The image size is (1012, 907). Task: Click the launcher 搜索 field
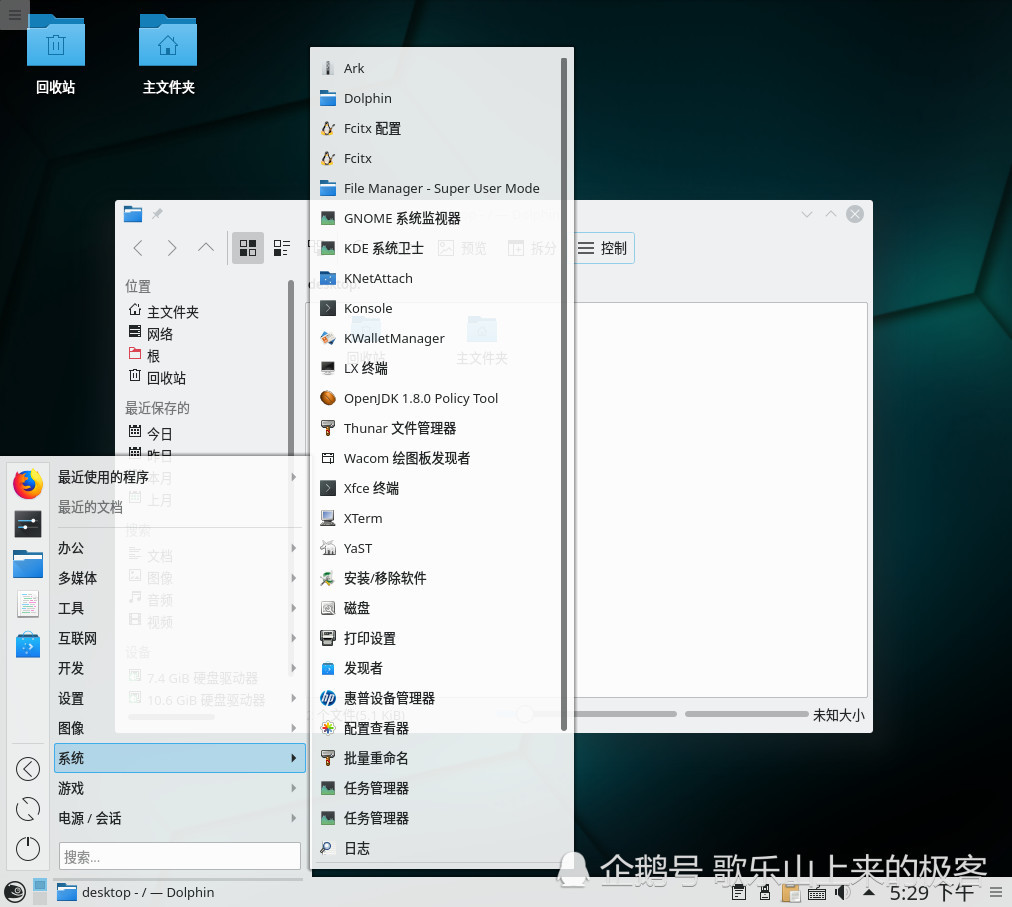coord(179,857)
